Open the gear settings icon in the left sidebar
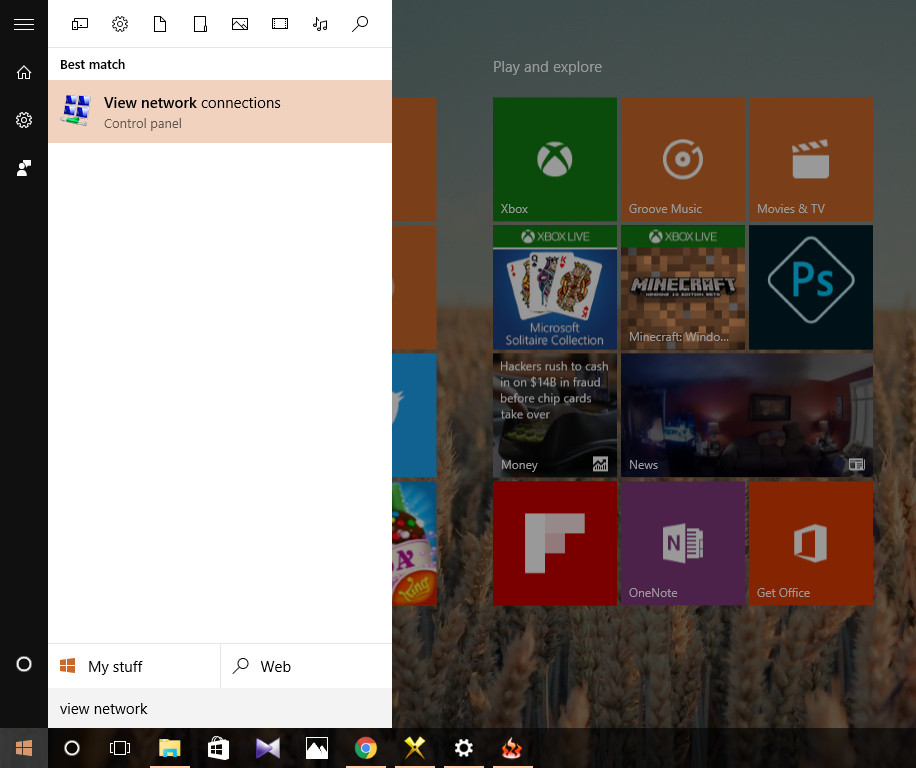 pyautogui.click(x=24, y=120)
